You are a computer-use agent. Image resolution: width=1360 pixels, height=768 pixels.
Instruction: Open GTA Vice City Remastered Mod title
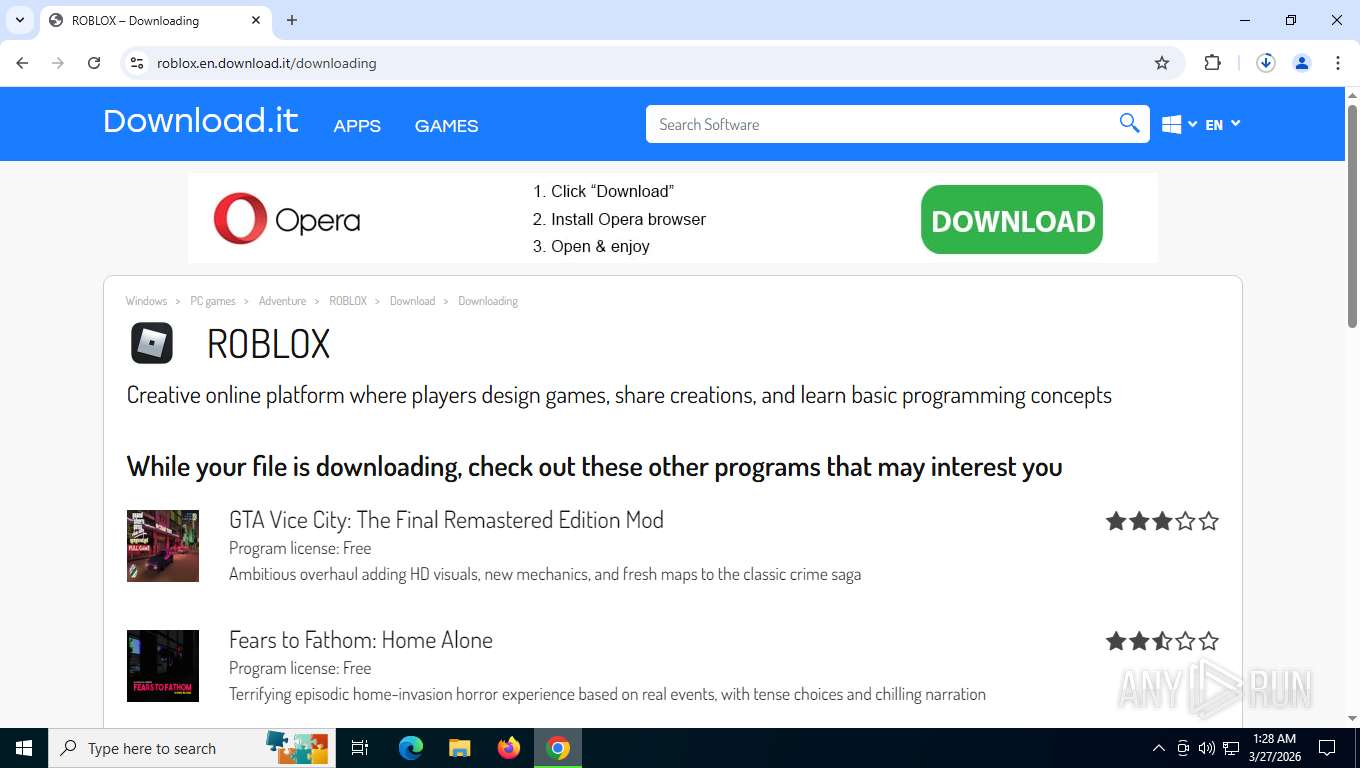click(446, 520)
